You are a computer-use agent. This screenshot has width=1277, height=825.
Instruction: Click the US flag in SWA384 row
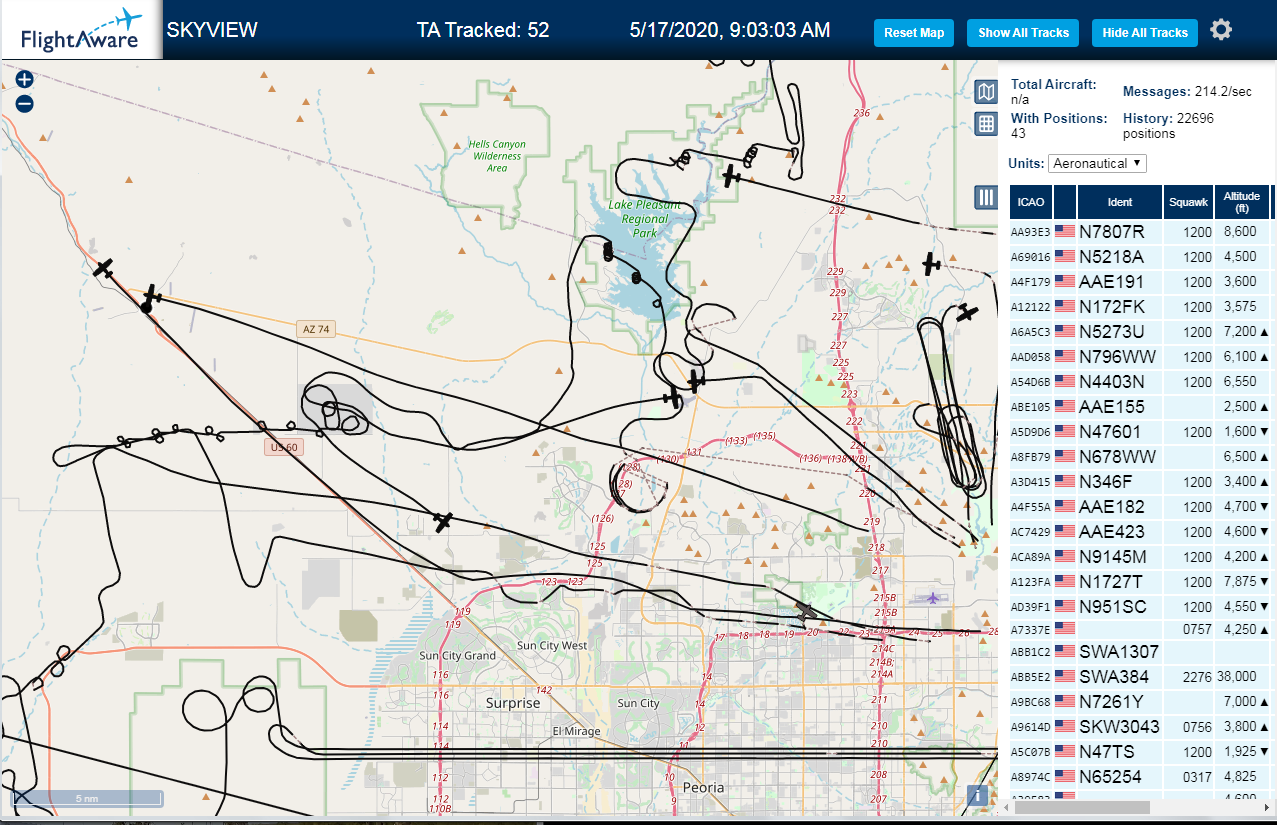(1064, 677)
